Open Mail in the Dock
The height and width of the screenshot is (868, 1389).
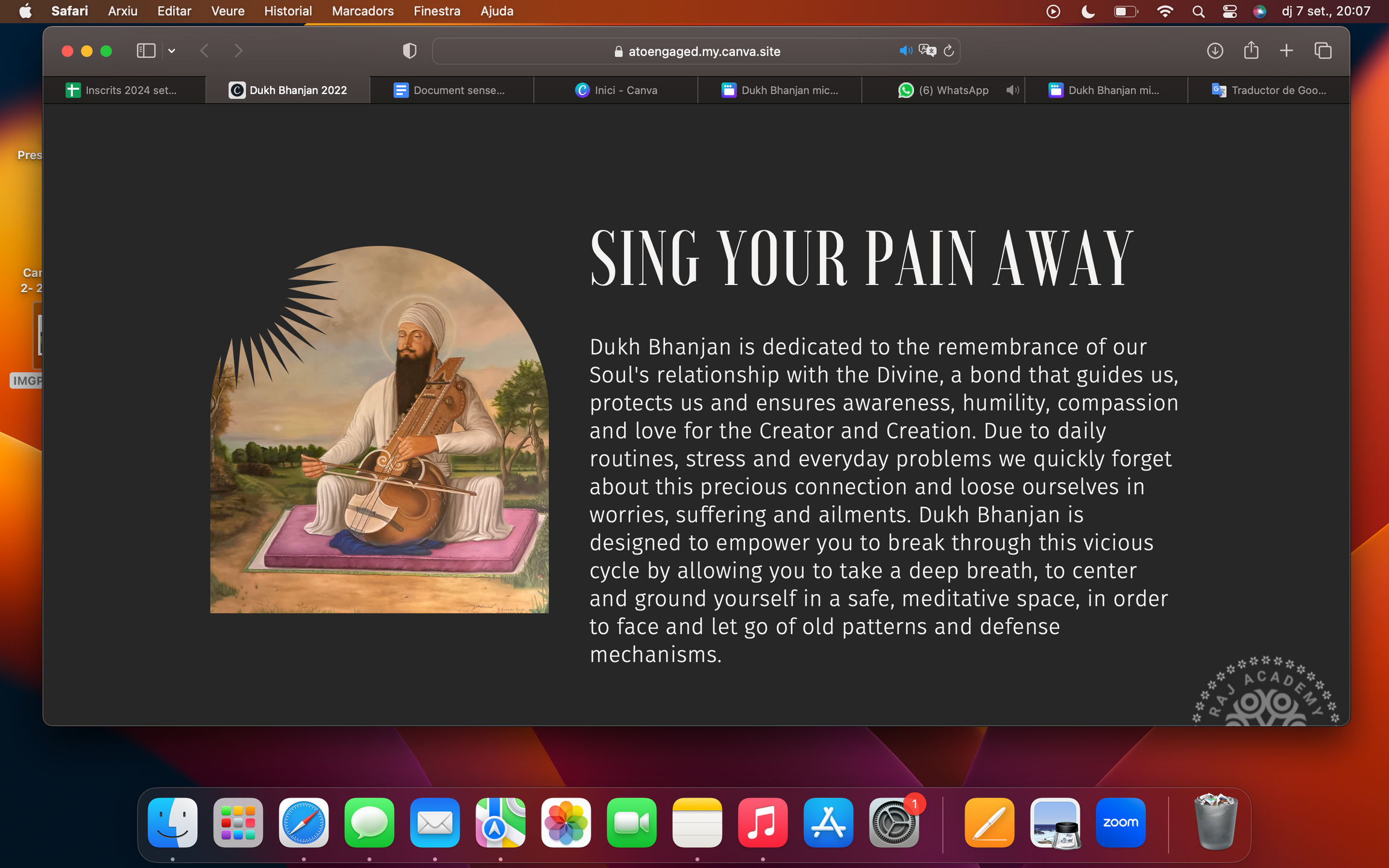(435, 823)
